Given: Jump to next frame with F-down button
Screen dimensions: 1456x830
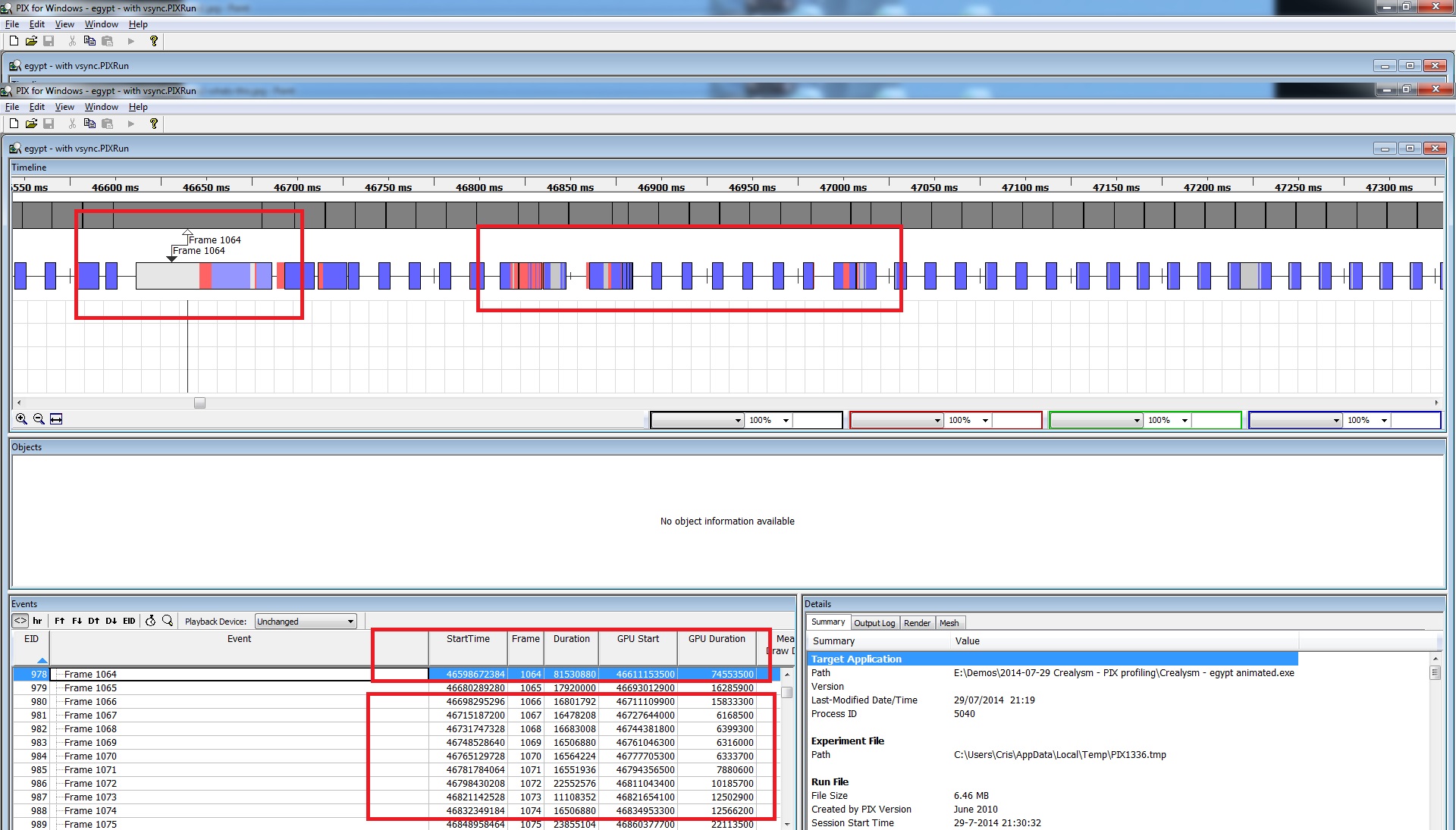Looking at the screenshot, I should [77, 621].
